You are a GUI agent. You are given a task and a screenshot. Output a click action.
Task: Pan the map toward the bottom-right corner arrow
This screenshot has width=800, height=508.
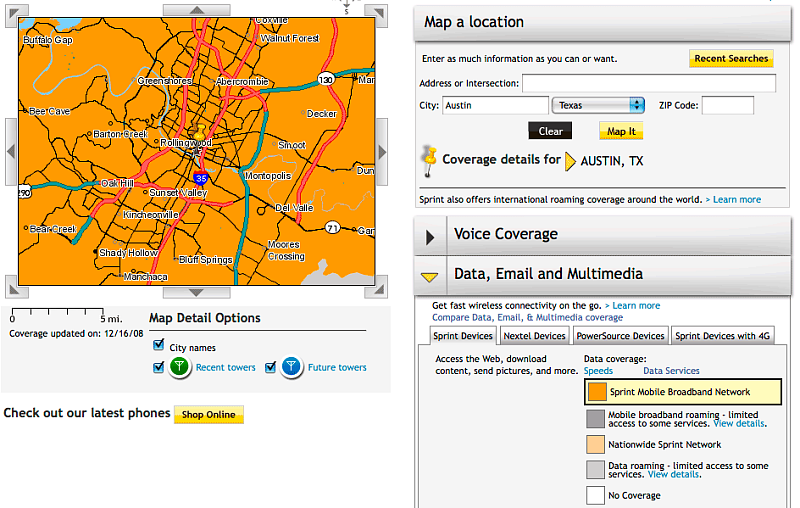[377, 288]
